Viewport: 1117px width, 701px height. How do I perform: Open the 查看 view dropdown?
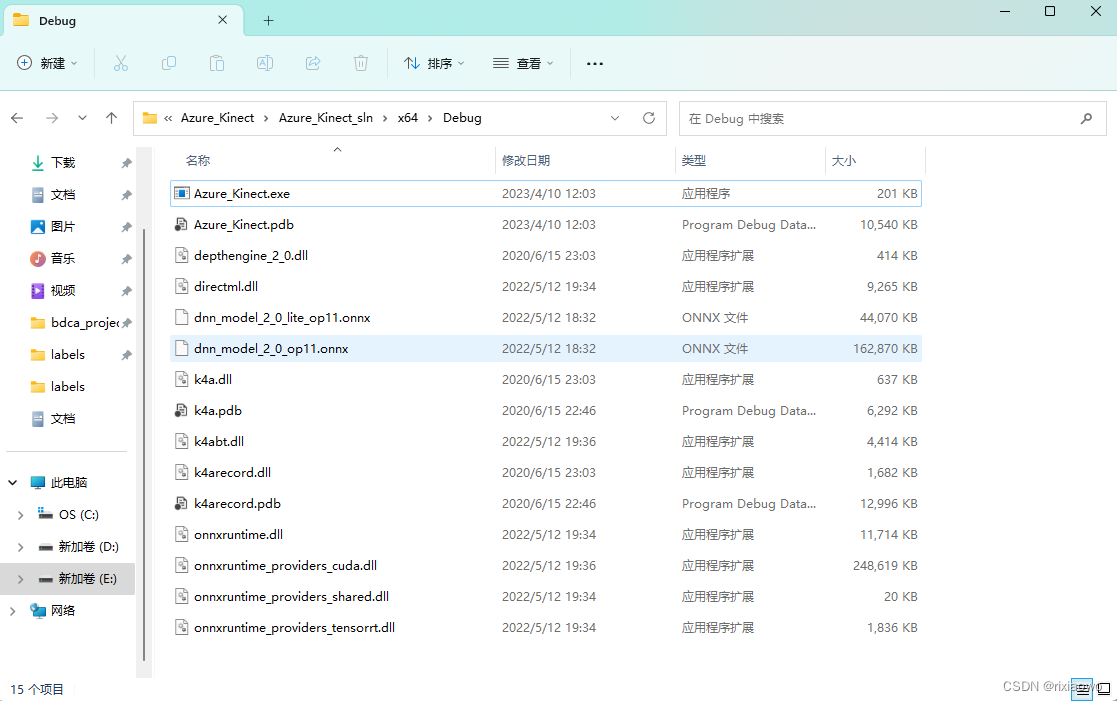(523, 63)
